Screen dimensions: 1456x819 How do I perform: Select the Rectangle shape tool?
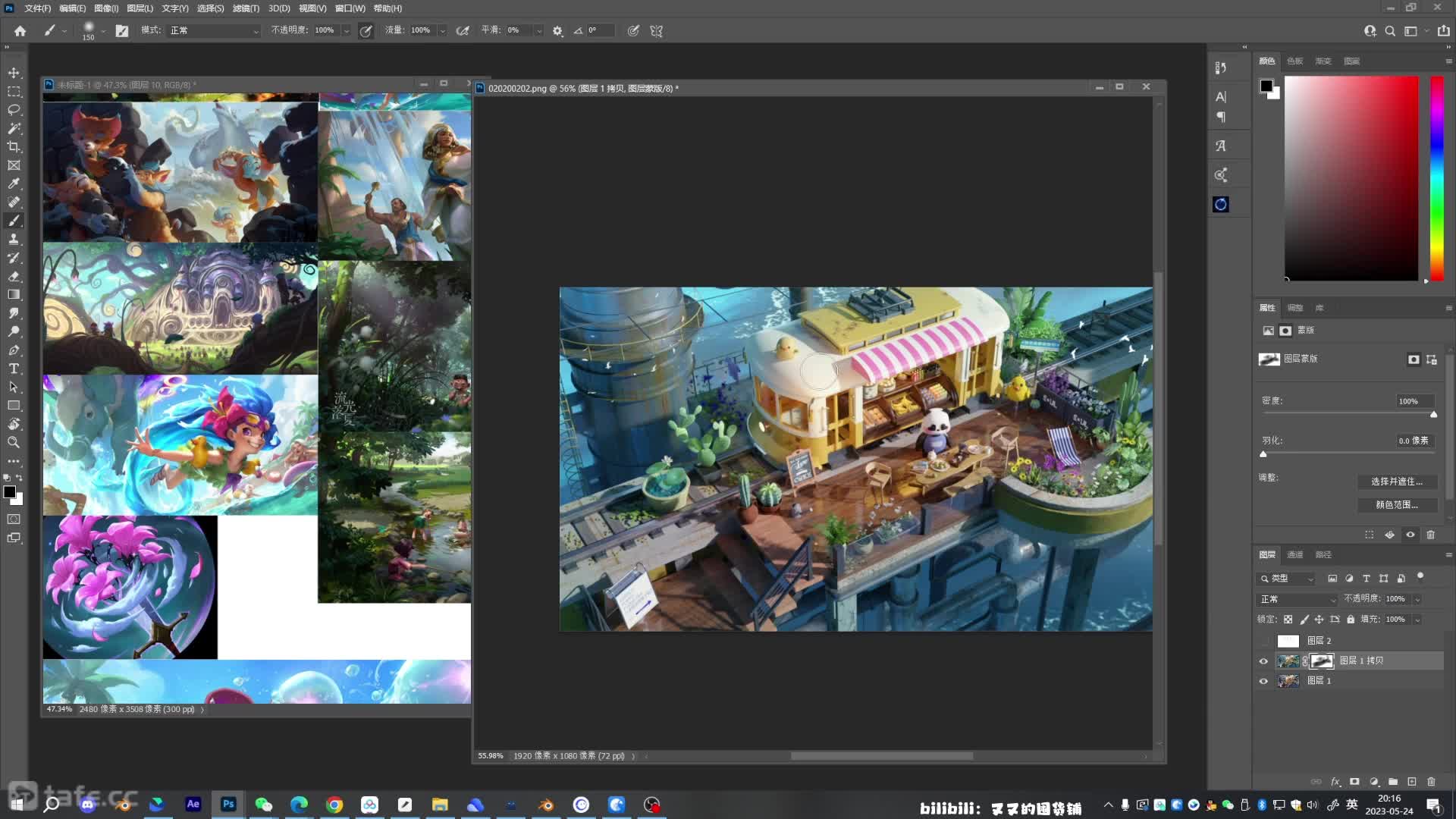[x=14, y=405]
